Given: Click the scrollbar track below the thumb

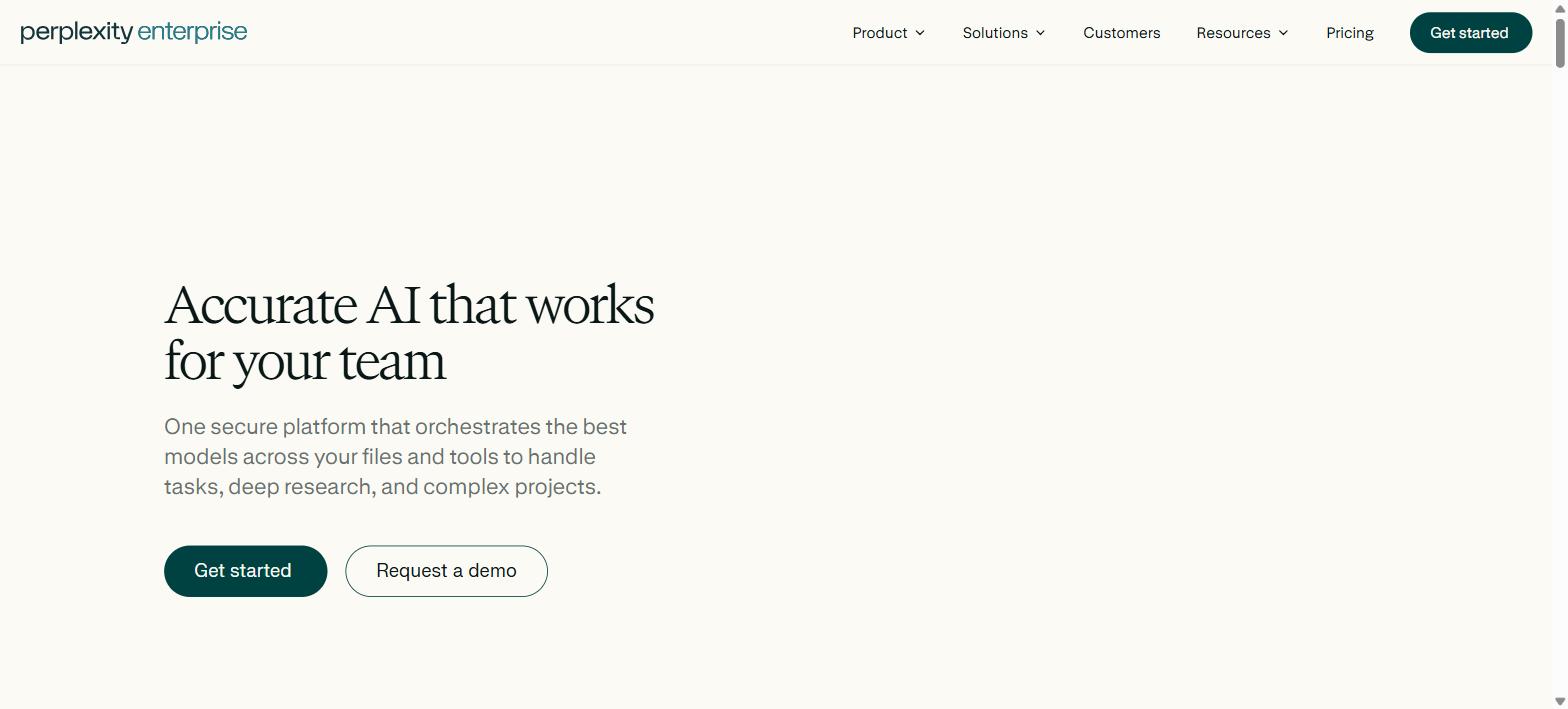Looking at the screenshot, I should [x=1559, y=380].
